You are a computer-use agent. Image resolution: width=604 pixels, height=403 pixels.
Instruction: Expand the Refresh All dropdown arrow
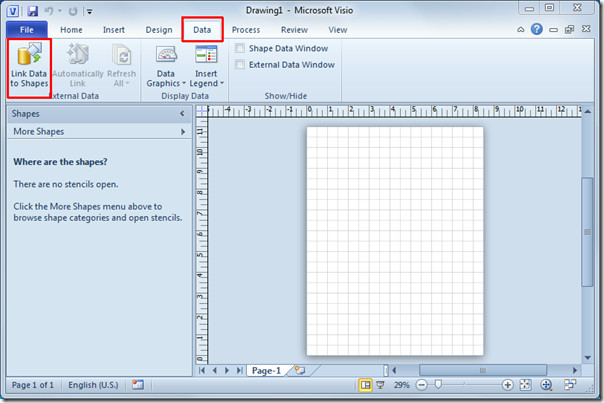point(128,83)
